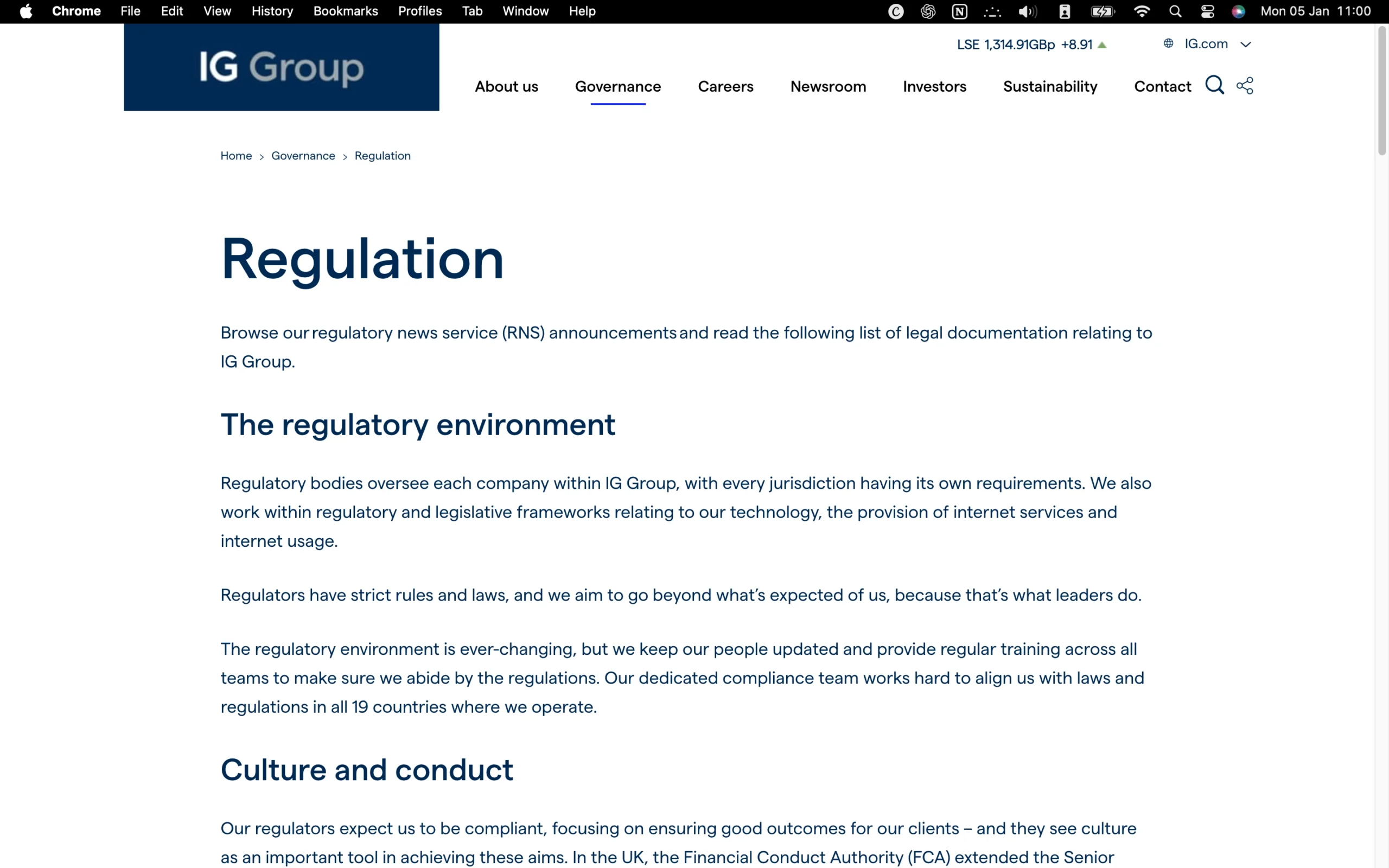Open Notion from the menu bar
The image size is (1389, 868).
point(959,11)
